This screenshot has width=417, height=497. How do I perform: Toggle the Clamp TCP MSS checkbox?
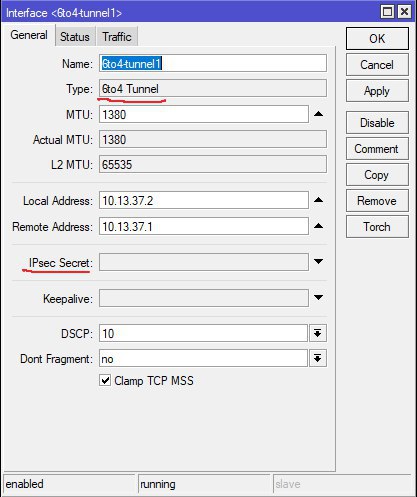[105, 380]
